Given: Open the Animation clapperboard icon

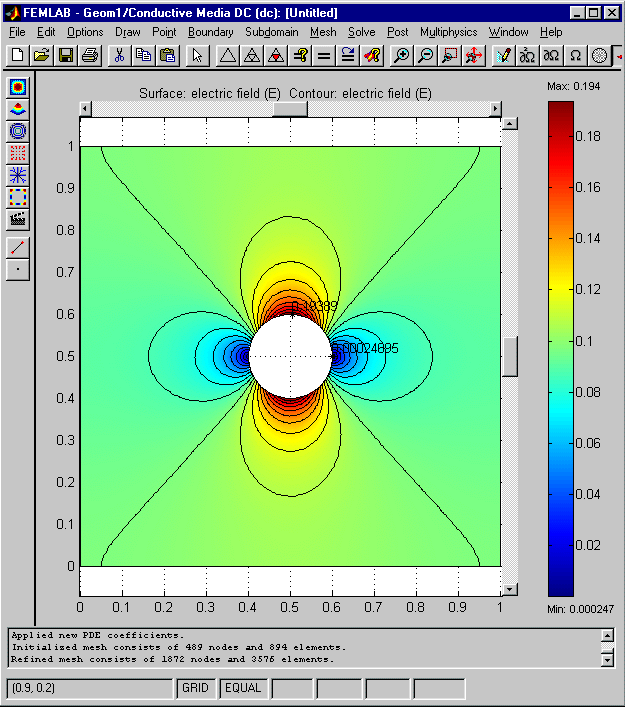Looking at the screenshot, I should point(18,219).
